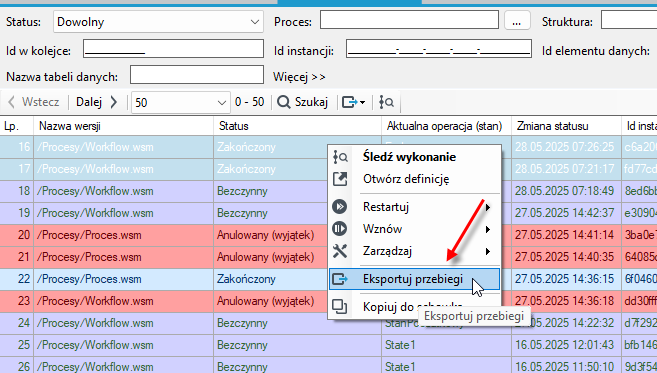Select row 22 /Procesy/Proces.wsm
The height and width of the screenshot is (373, 657).
[x=89, y=279]
